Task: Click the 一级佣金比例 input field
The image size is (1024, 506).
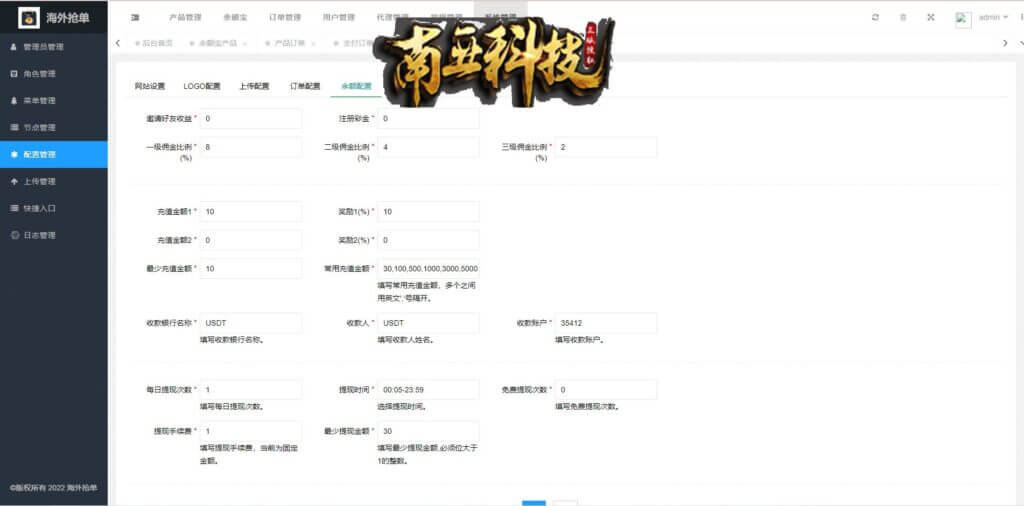Action: (x=251, y=147)
